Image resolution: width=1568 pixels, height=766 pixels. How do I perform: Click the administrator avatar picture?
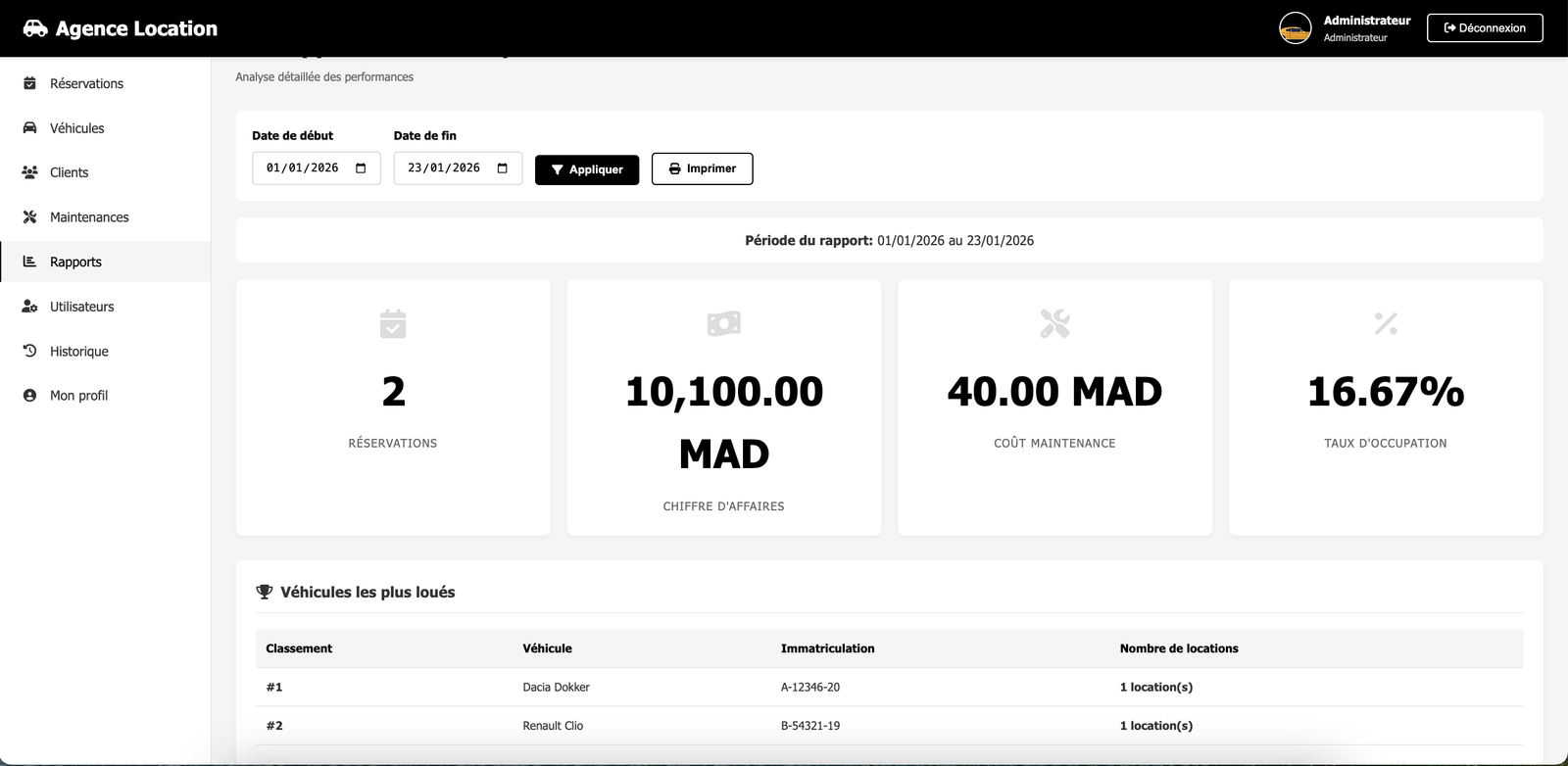(1296, 28)
